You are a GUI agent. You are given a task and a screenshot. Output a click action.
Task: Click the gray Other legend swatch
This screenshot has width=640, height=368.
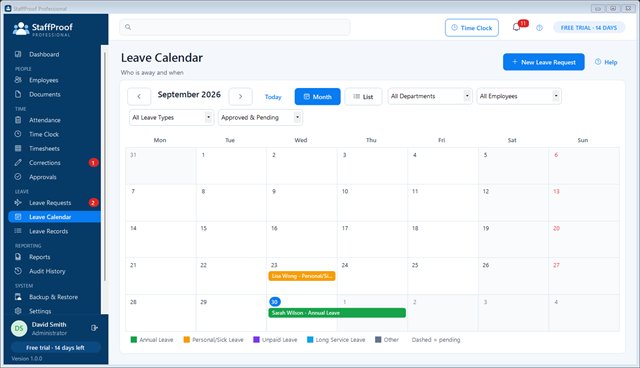[x=378, y=339]
